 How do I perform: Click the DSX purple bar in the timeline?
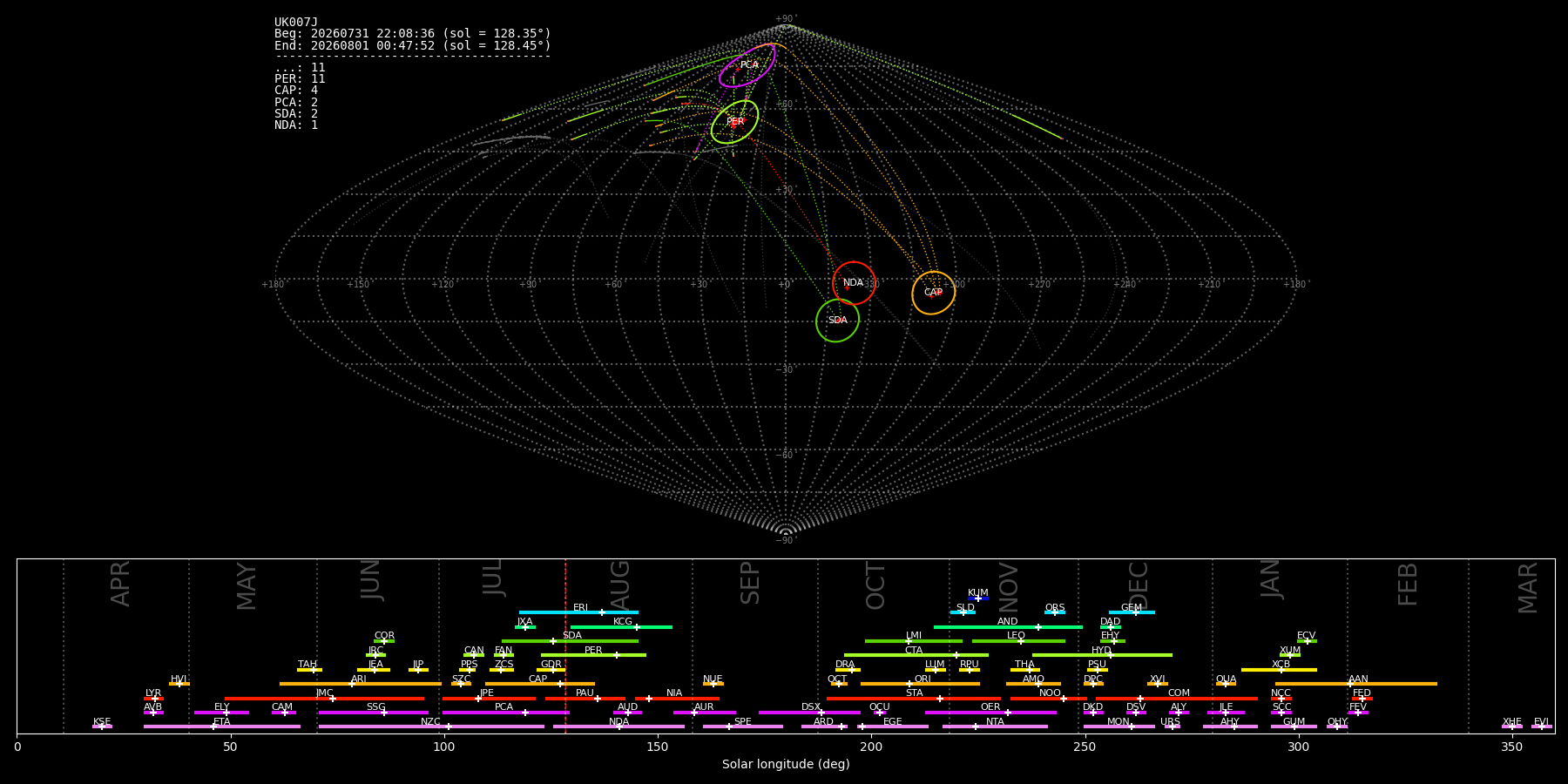809,713
